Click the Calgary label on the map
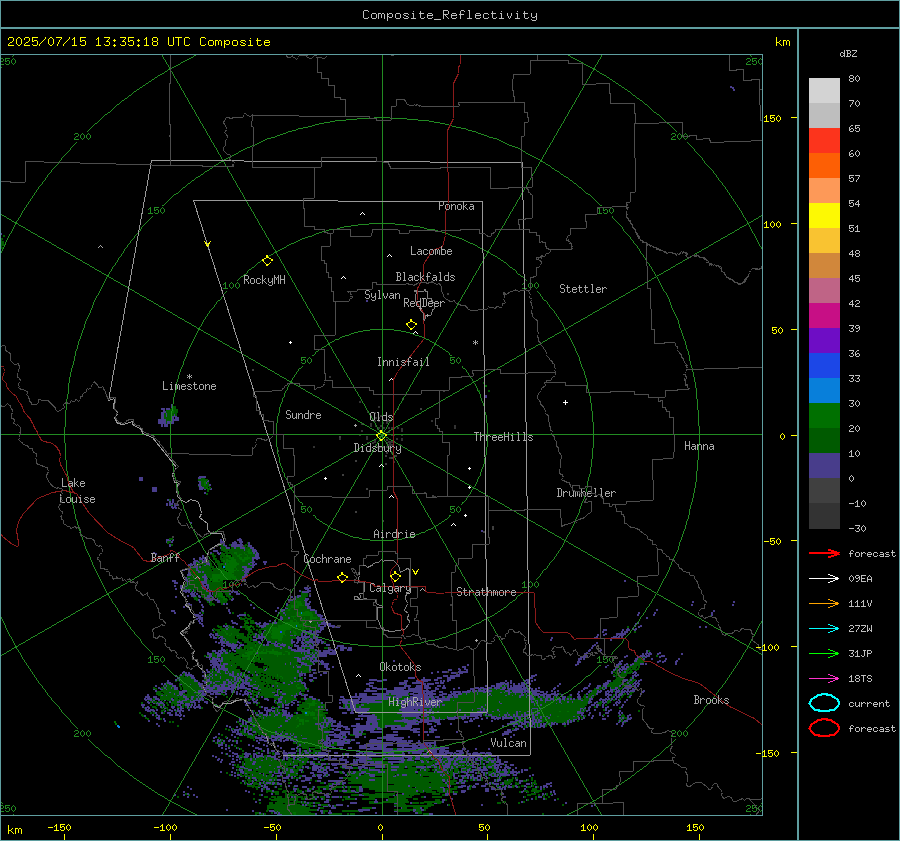Viewport: 900px width, 841px height. point(390,588)
